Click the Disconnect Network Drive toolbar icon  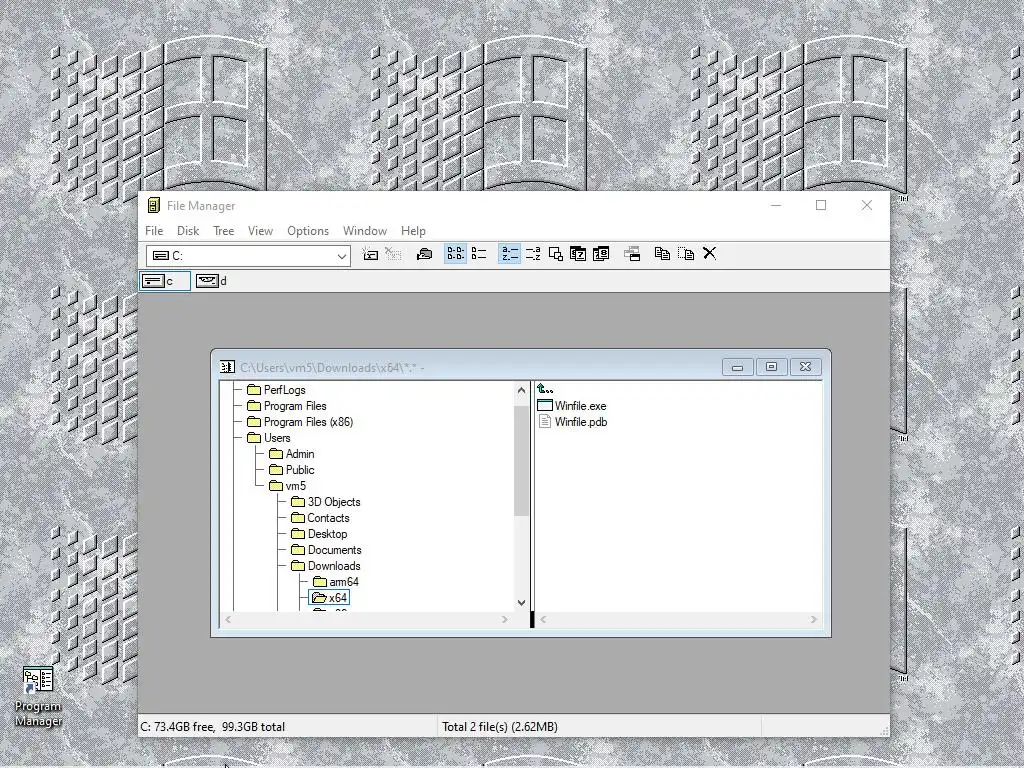pos(393,254)
